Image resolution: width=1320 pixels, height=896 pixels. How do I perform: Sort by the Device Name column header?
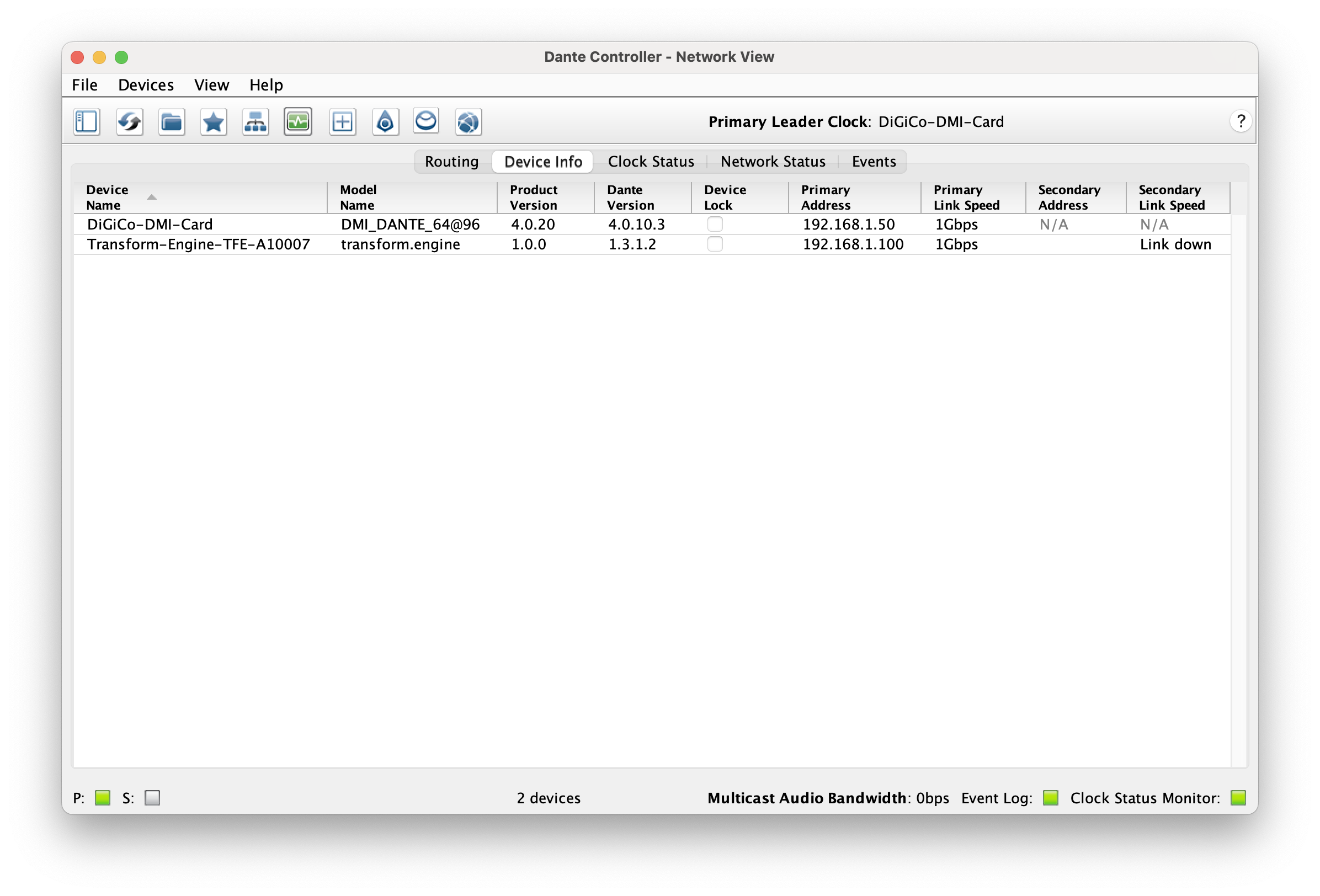[200, 198]
